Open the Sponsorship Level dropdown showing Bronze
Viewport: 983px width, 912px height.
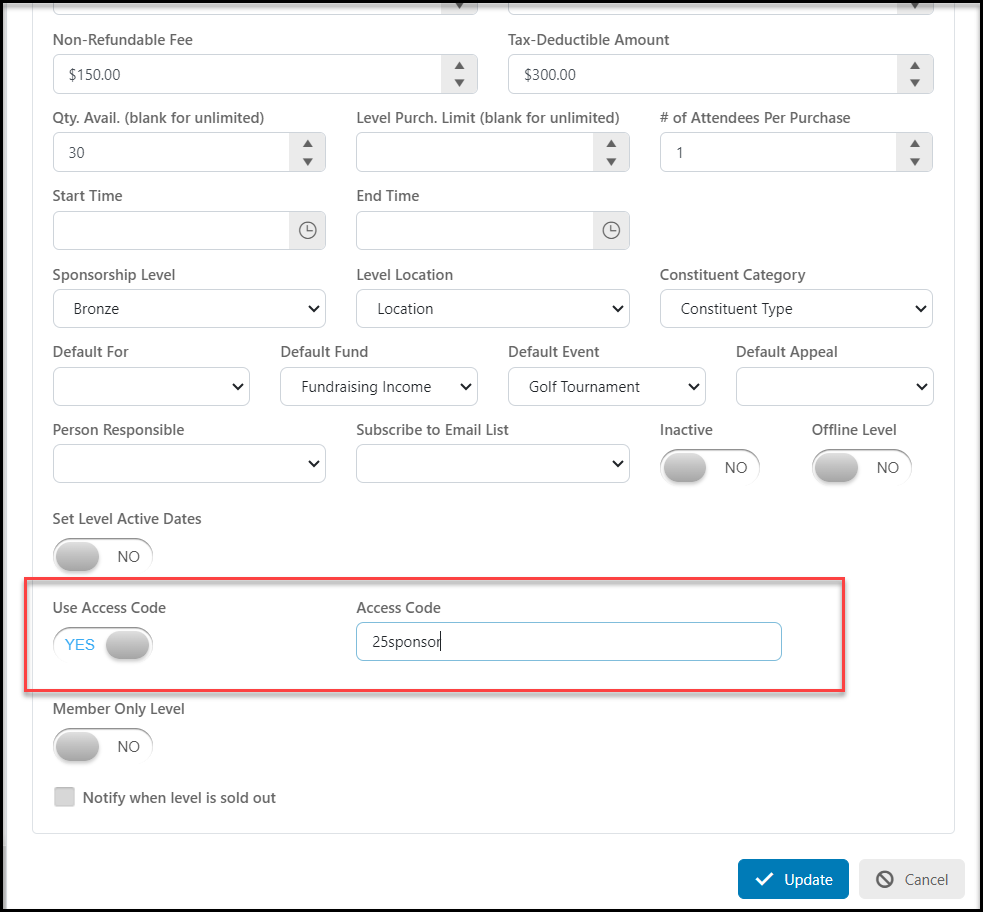click(x=189, y=308)
